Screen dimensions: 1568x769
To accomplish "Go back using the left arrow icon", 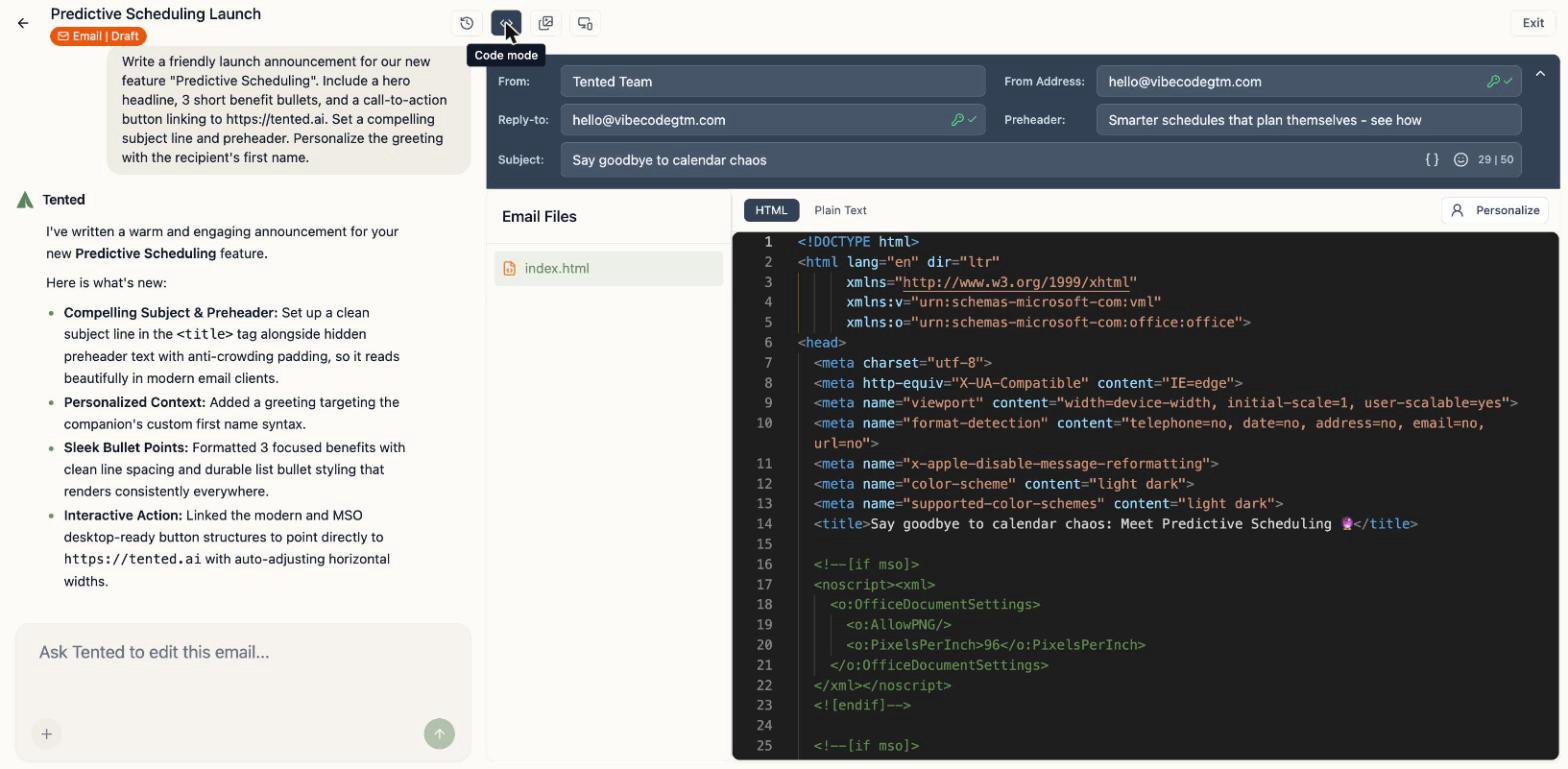I will click(23, 23).
